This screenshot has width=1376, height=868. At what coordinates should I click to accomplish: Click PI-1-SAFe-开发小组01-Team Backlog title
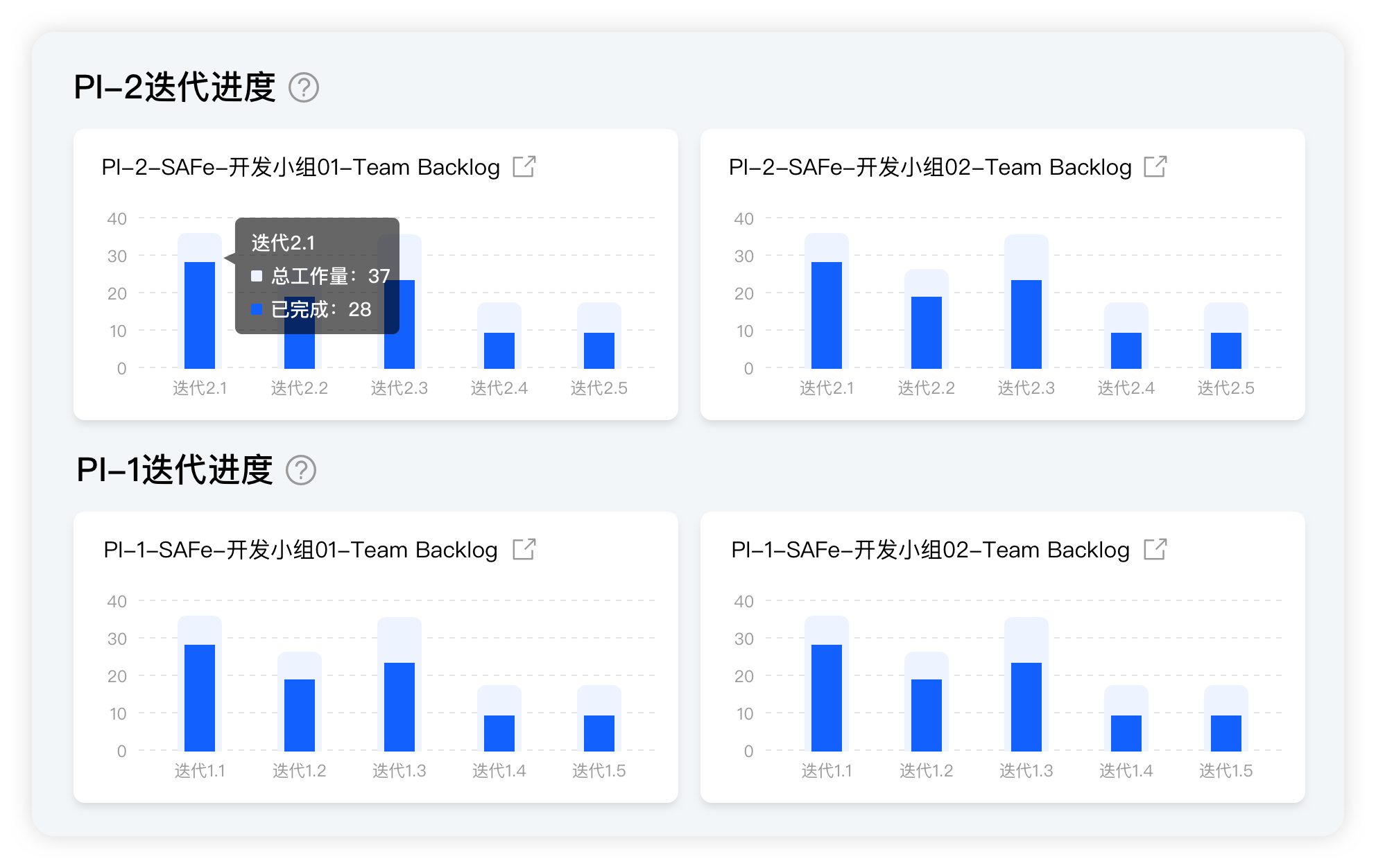[300, 550]
